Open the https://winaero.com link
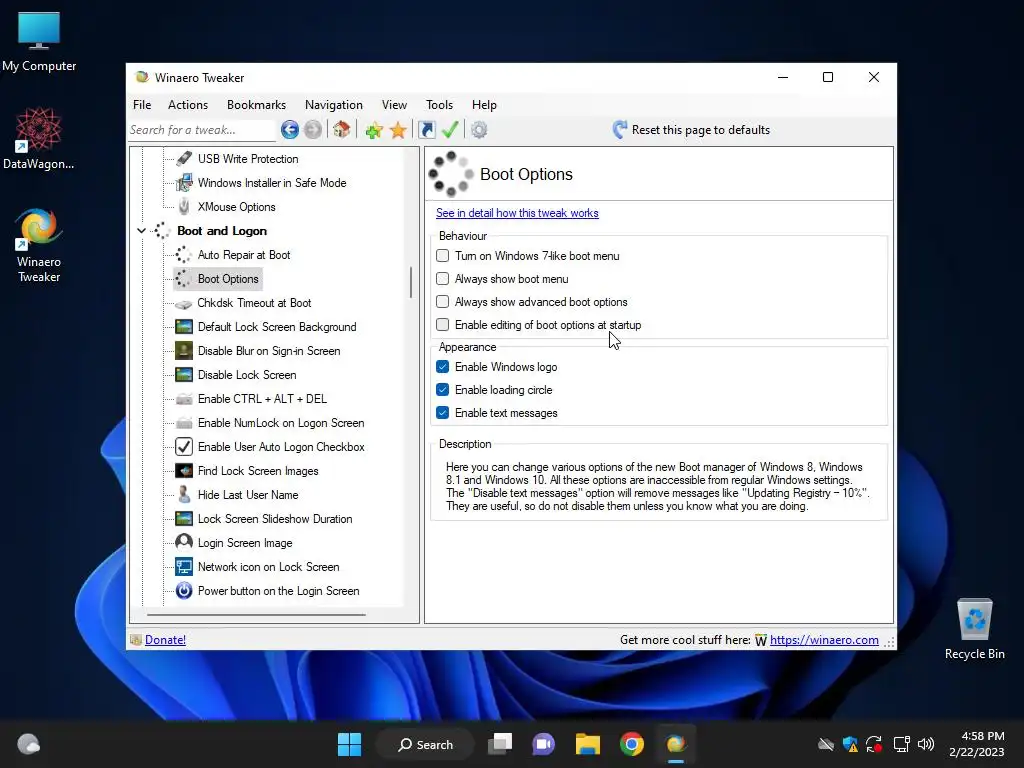1024x768 pixels. (824, 640)
